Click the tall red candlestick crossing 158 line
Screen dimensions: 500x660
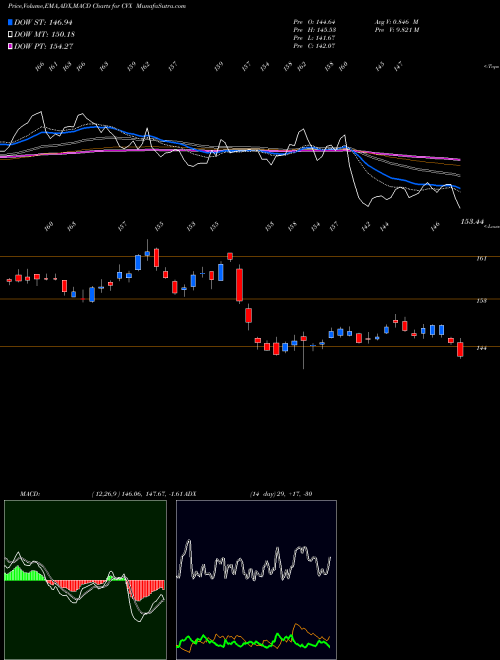(x=239, y=285)
